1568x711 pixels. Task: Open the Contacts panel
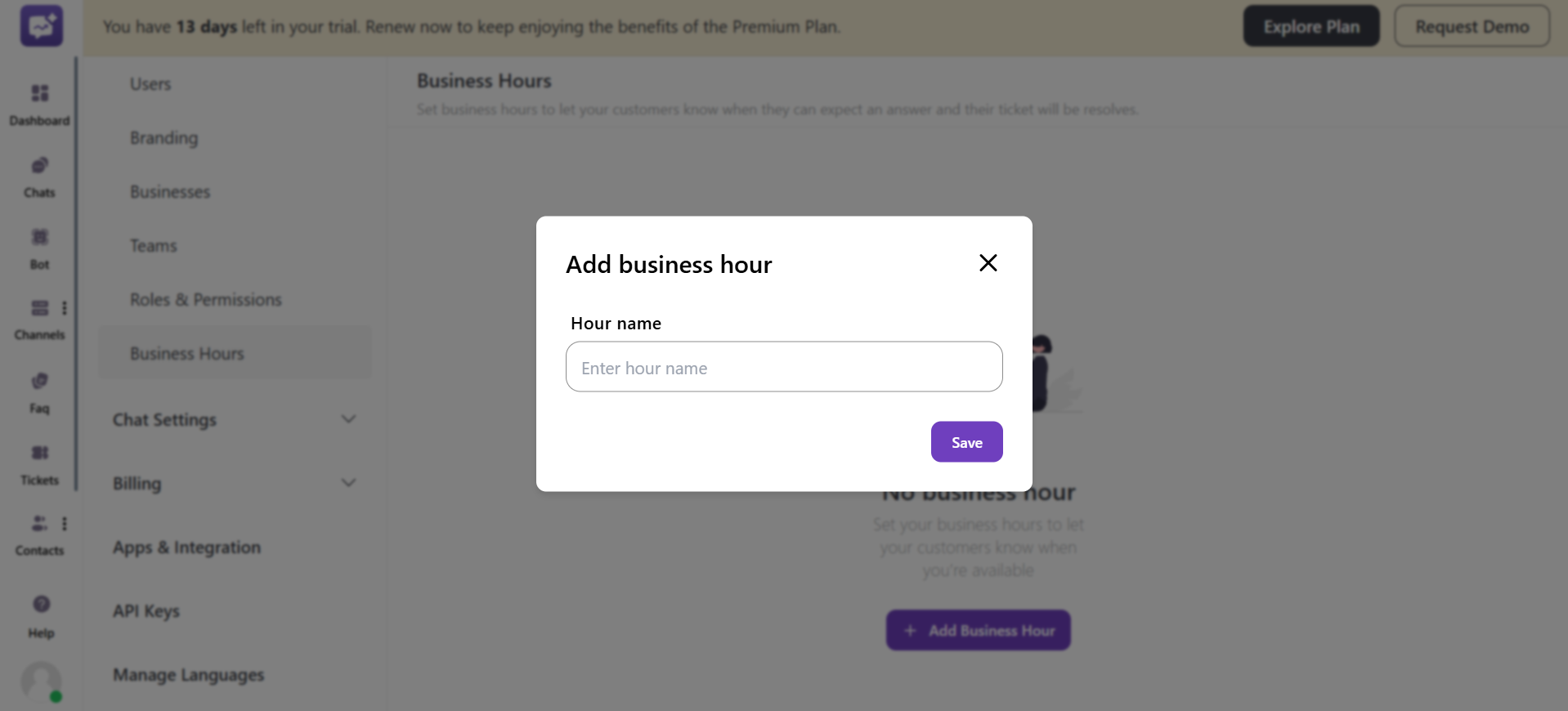39,534
